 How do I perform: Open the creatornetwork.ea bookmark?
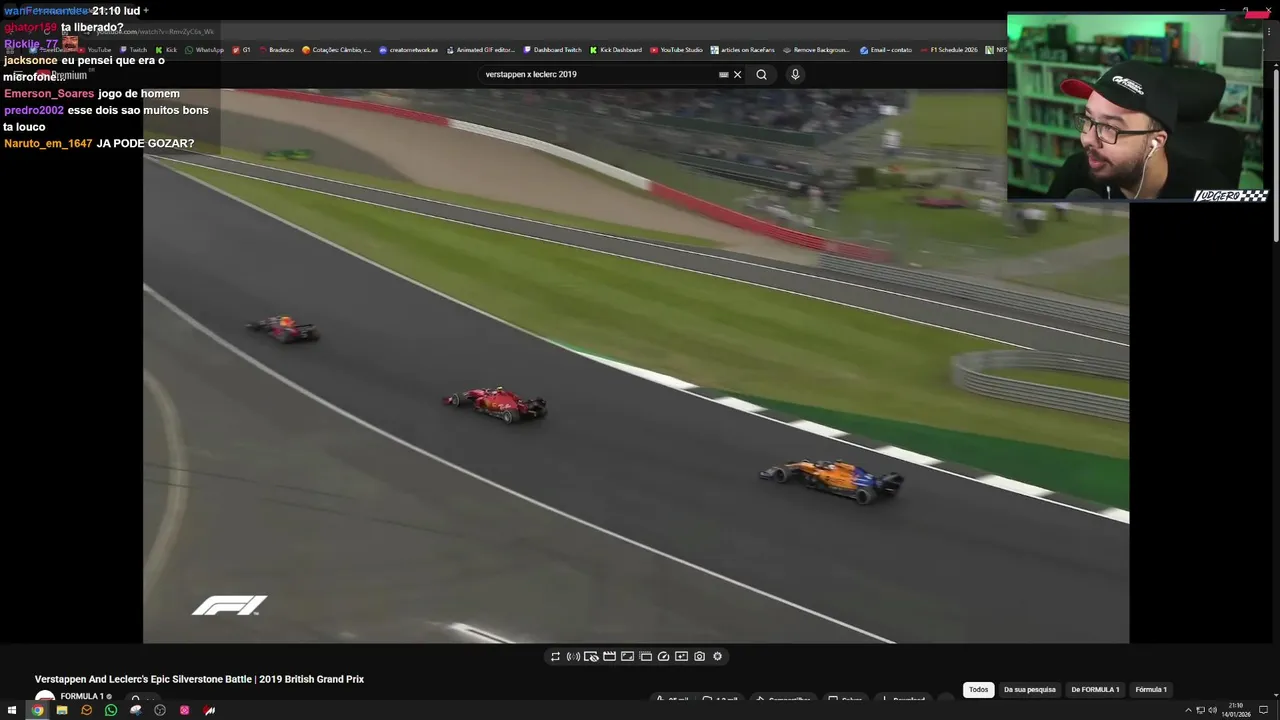point(409,50)
